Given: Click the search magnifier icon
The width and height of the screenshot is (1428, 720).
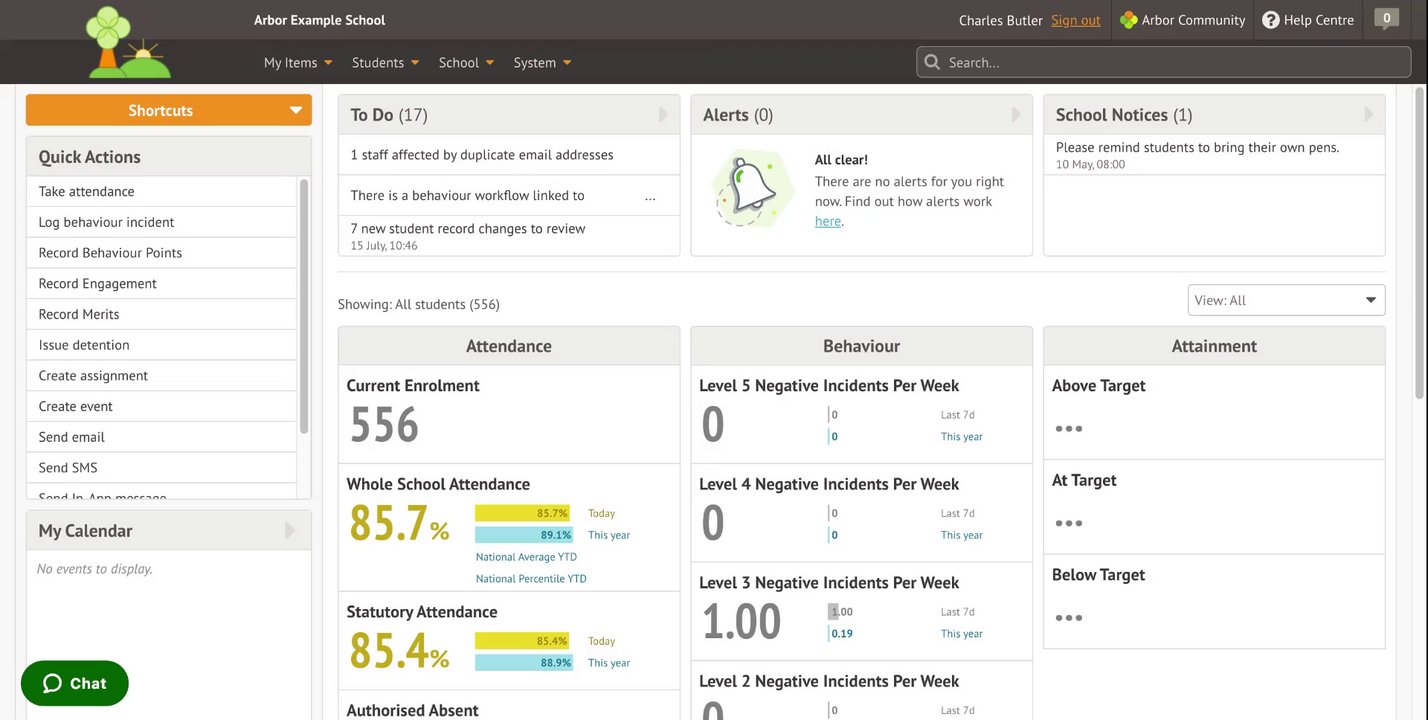Looking at the screenshot, I should (932, 62).
